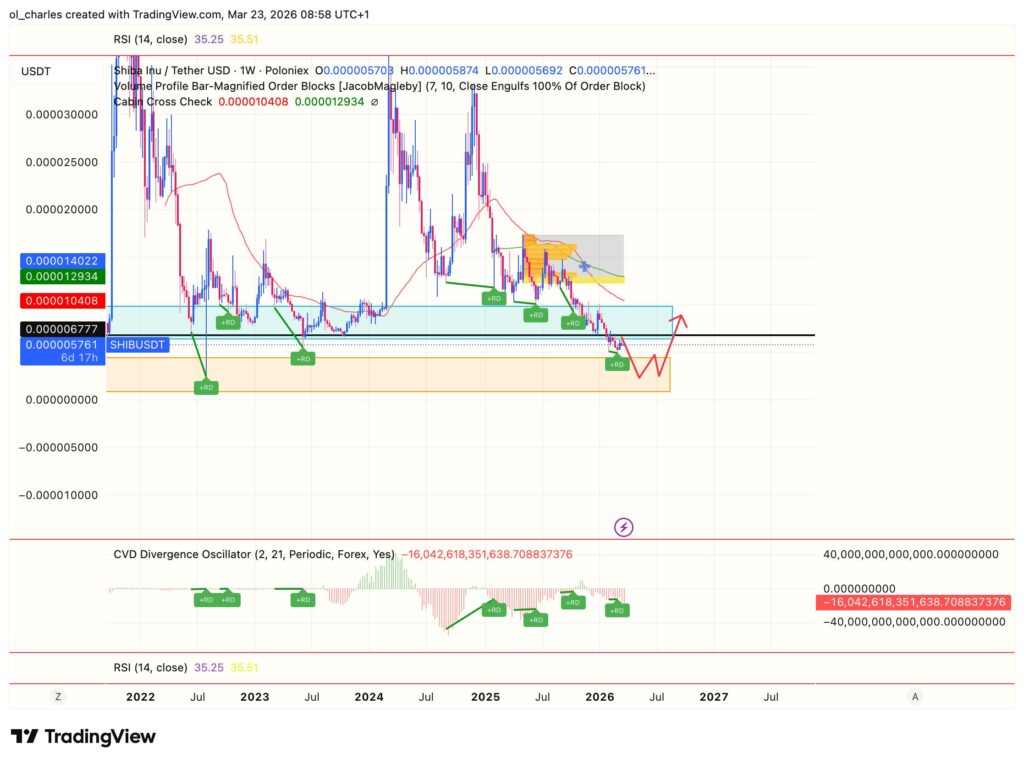Expand the bottom RSI (14, close) legend
The image size is (1024, 764).
[x=152, y=666]
